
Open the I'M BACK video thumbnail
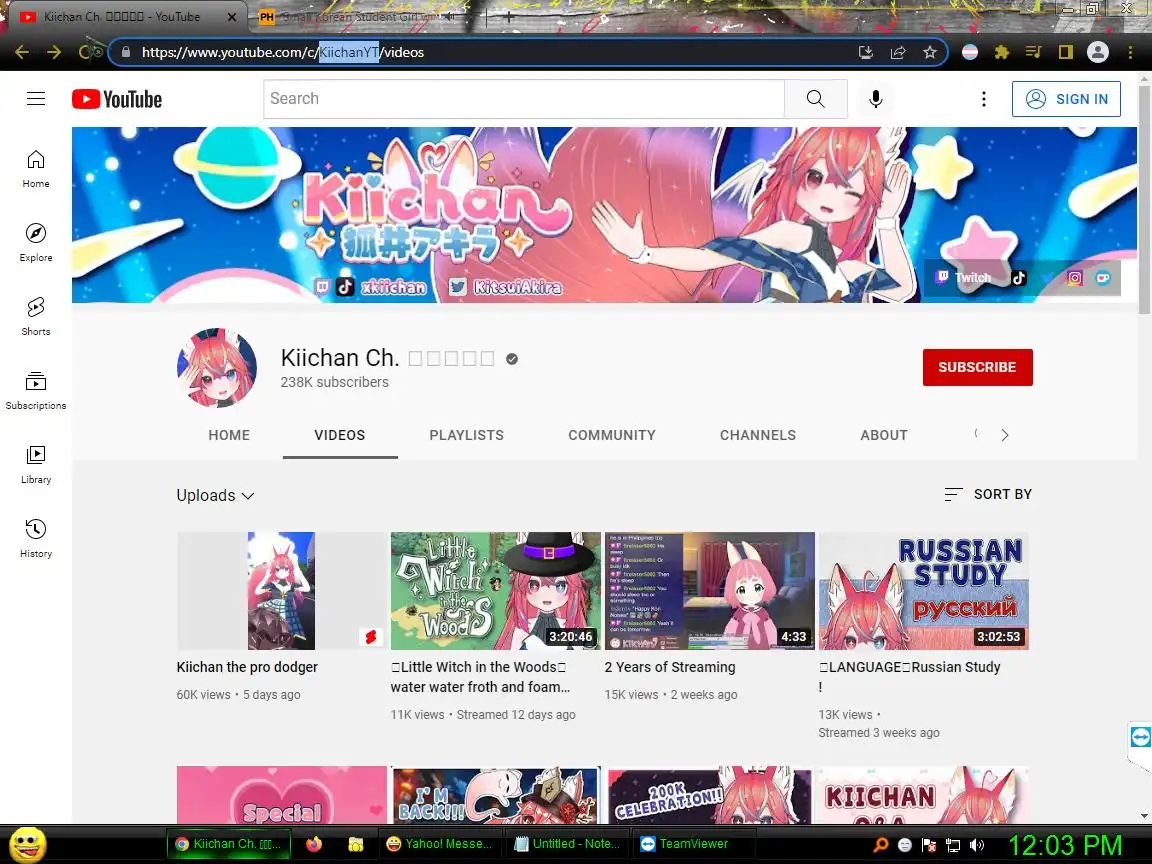tap(495, 795)
